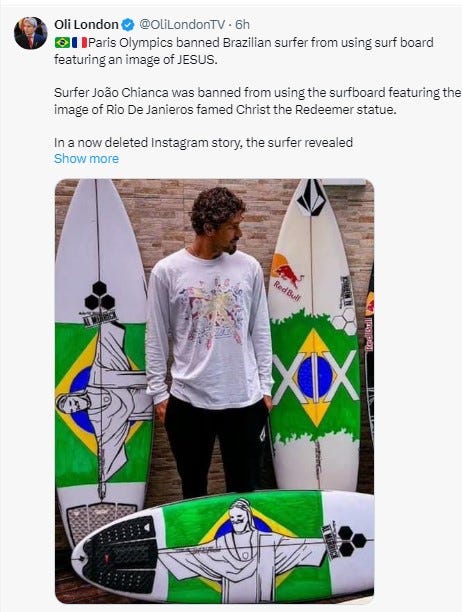Open the @OliLondonTV handle link

[x=182, y=25]
